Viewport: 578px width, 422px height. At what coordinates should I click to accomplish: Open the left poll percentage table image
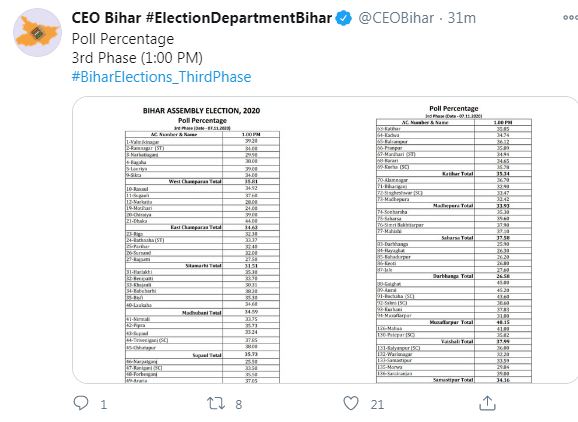tap(202, 243)
